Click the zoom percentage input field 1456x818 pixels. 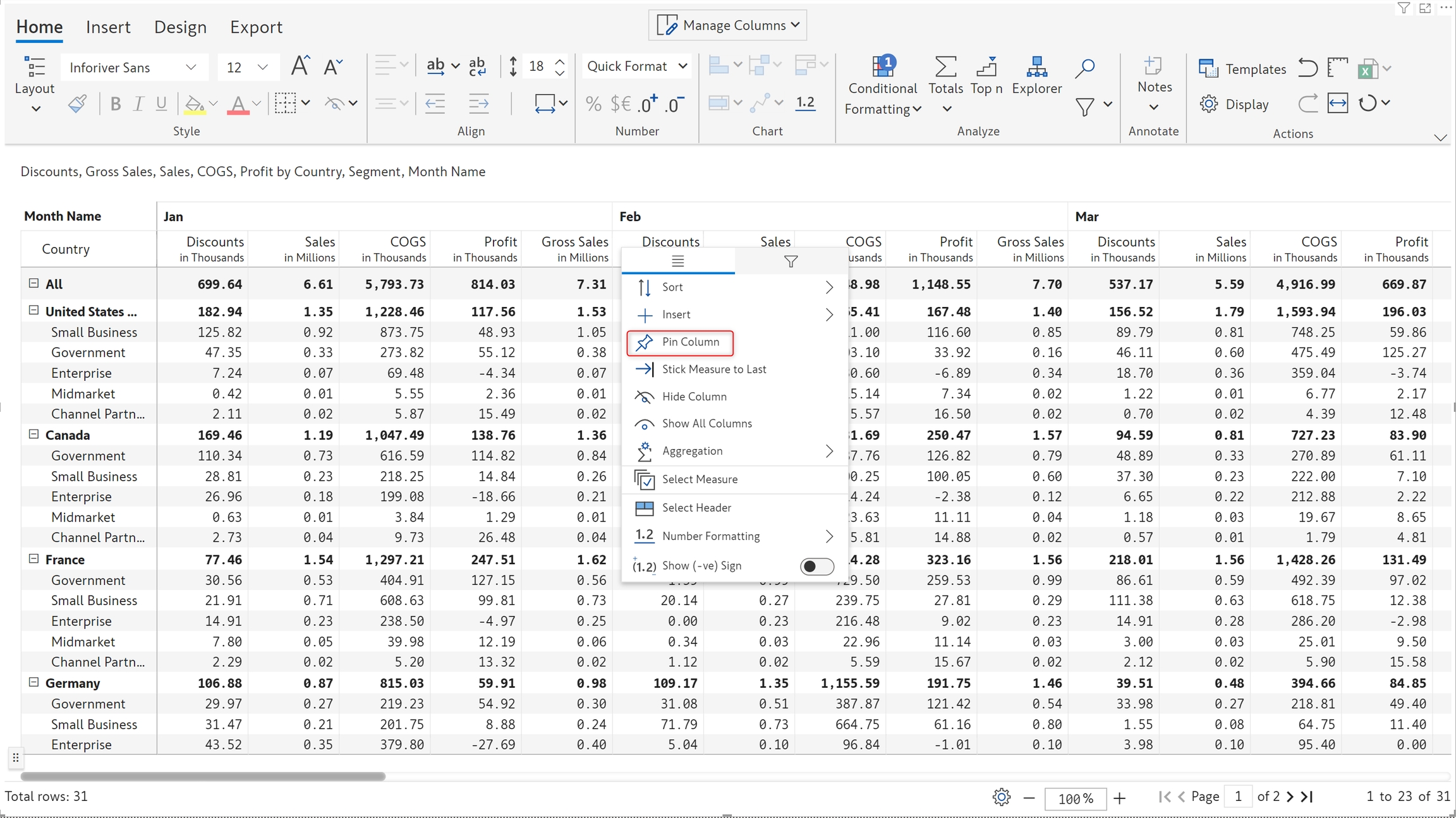1075,798
